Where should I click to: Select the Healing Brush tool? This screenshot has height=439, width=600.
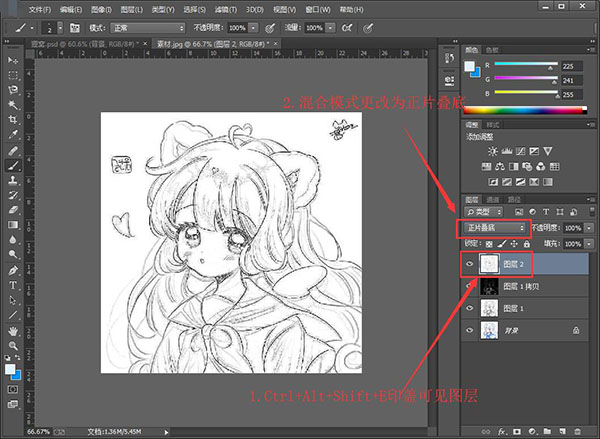(13, 150)
